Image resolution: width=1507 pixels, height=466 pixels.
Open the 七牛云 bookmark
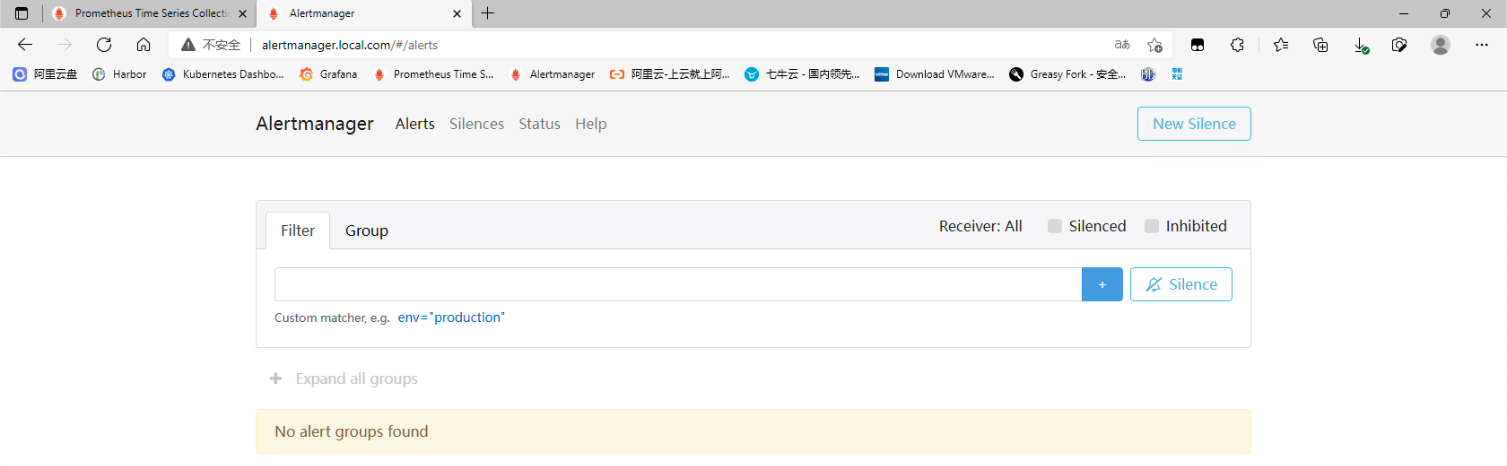pos(802,74)
